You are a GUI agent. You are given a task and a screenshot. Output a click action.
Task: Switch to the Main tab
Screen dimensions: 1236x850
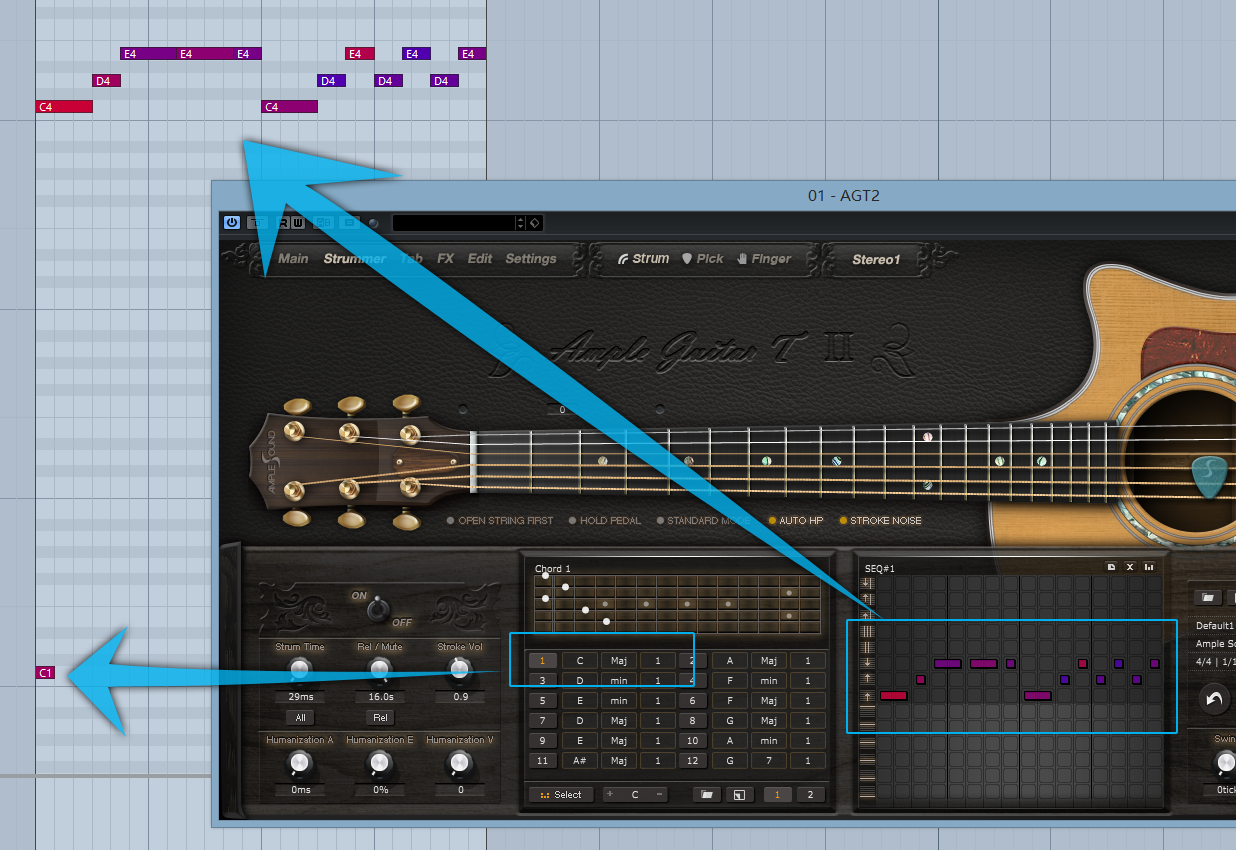point(293,258)
